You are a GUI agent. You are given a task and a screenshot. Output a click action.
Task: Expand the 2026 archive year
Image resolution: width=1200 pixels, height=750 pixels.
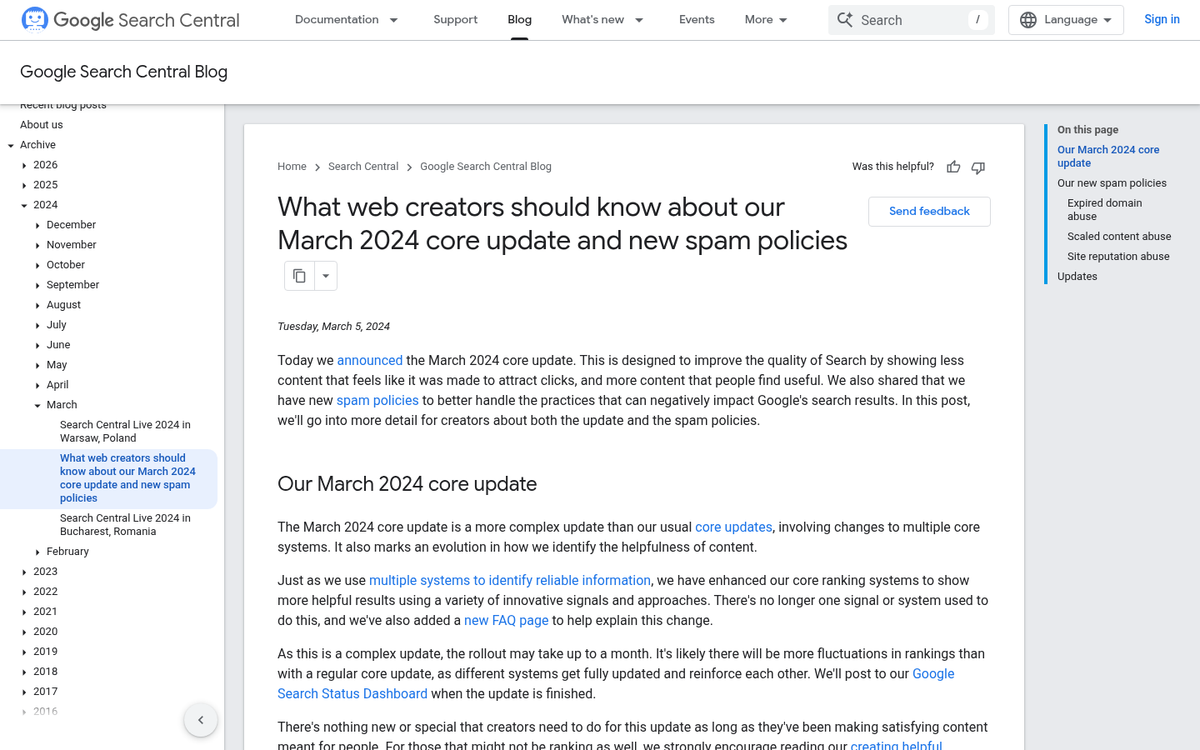pyautogui.click(x=25, y=165)
